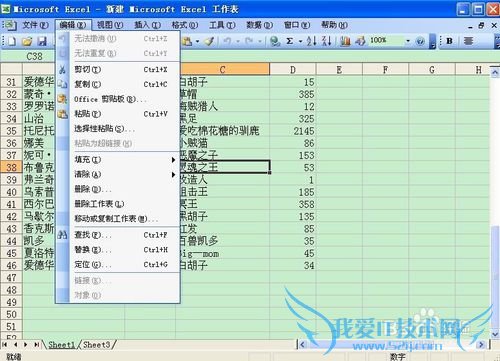Screen dimensions: 500x361
Task: Click the Insert Hyperlink globe icon
Action: pos(275,41)
